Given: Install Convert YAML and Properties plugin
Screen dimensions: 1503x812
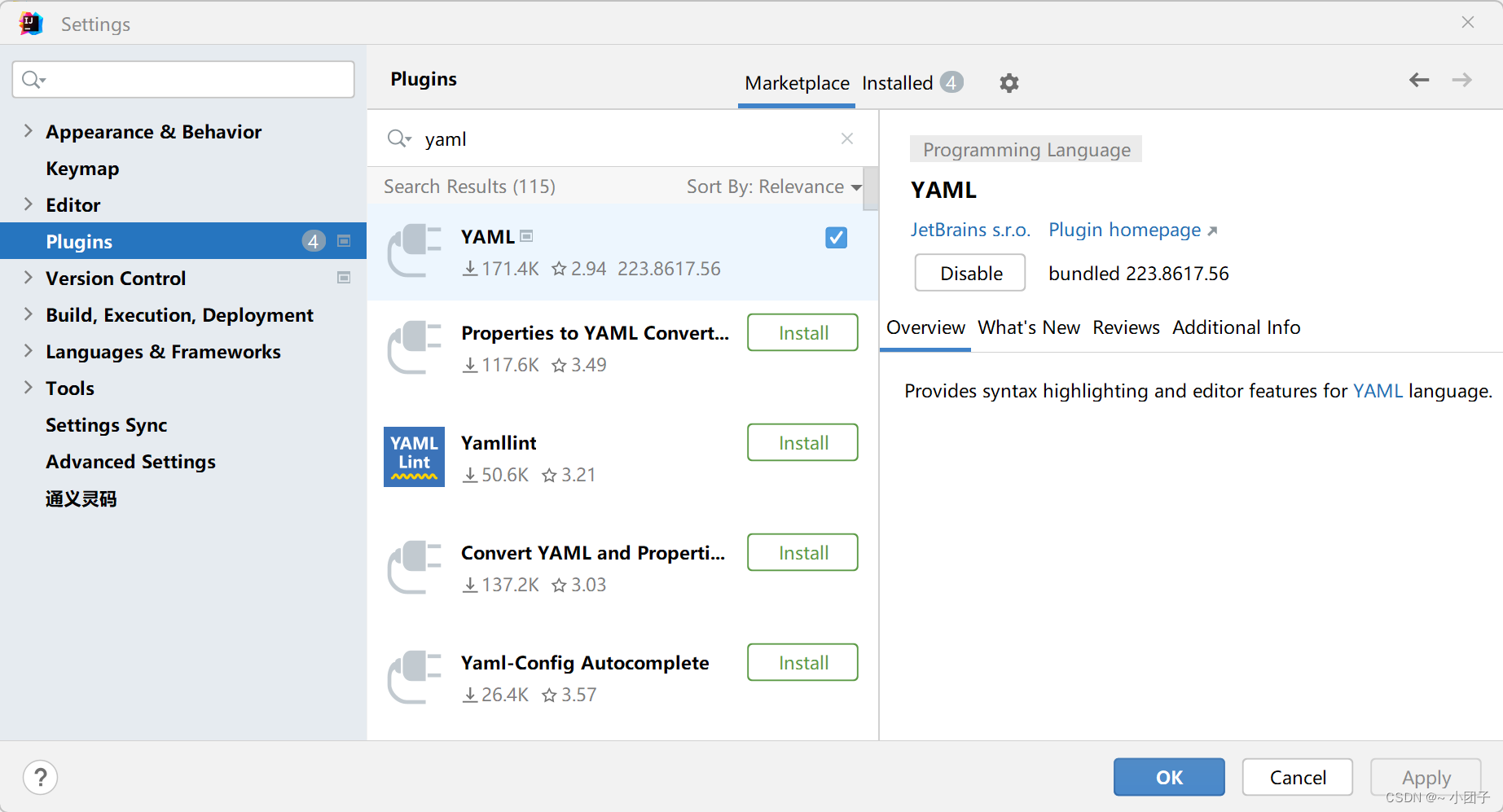Looking at the screenshot, I should [x=802, y=552].
